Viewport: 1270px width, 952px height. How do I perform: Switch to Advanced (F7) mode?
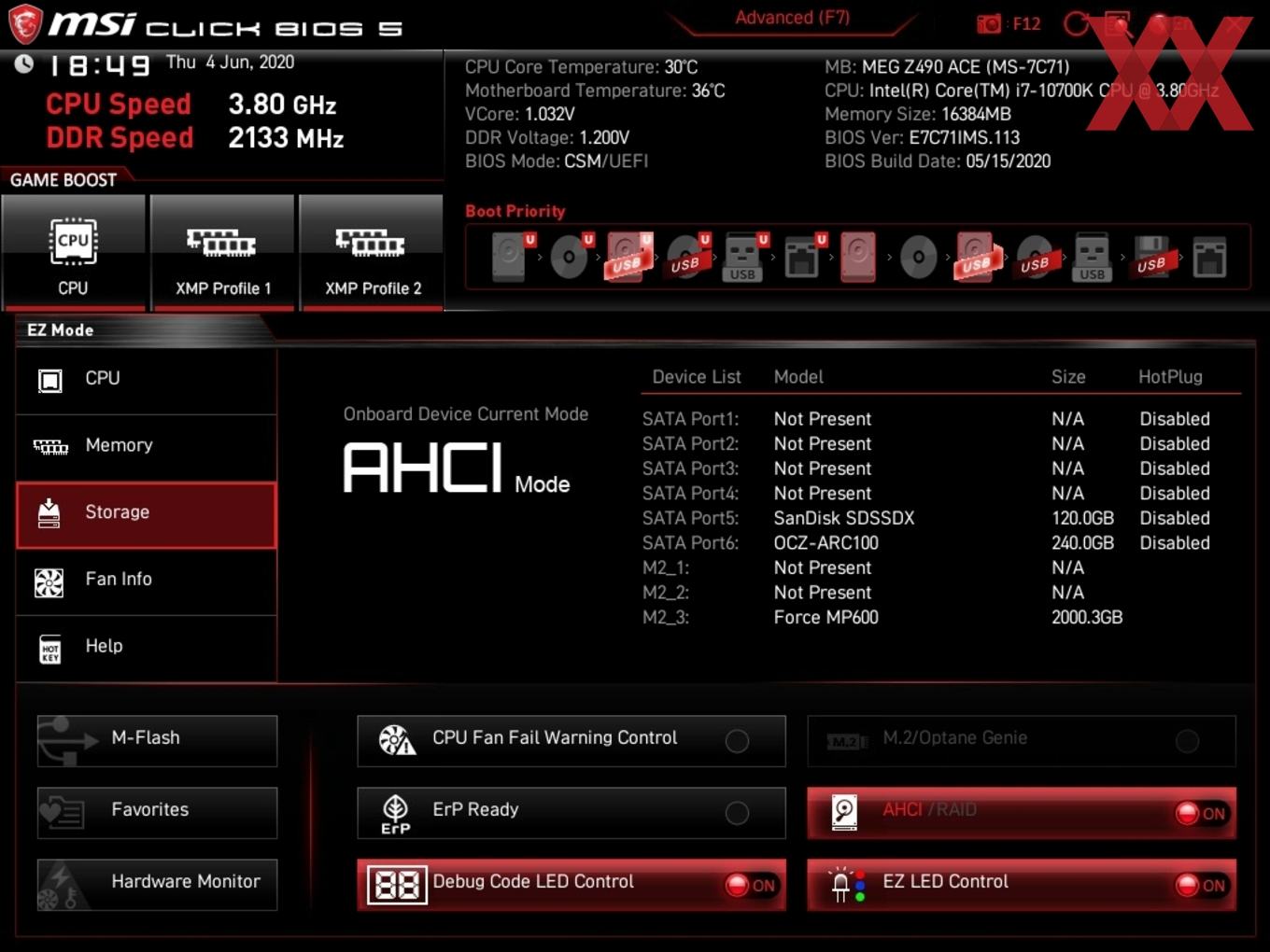pos(792,18)
